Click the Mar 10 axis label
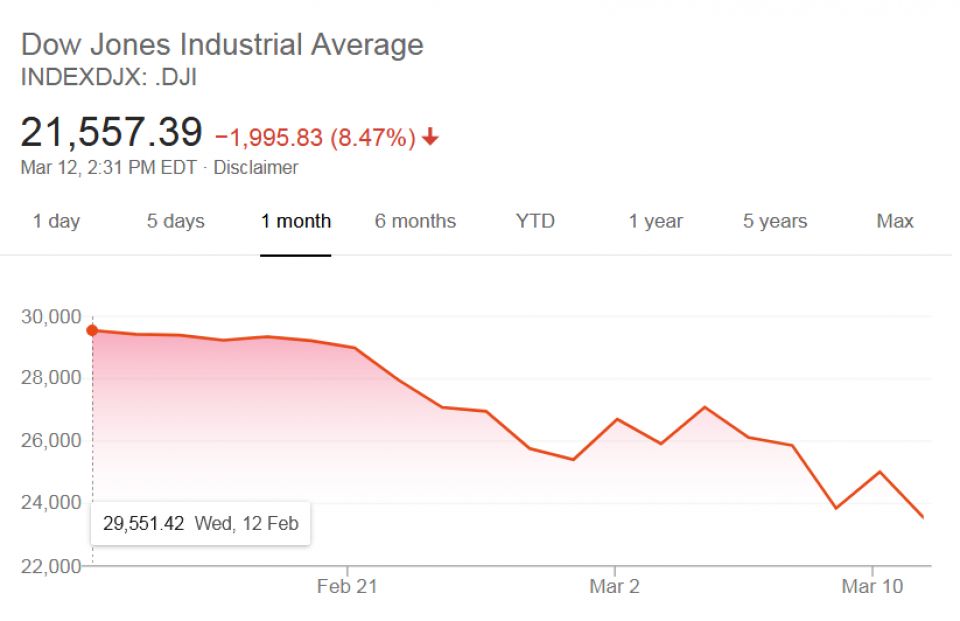Viewport: 960px width, 621px height. tap(873, 587)
